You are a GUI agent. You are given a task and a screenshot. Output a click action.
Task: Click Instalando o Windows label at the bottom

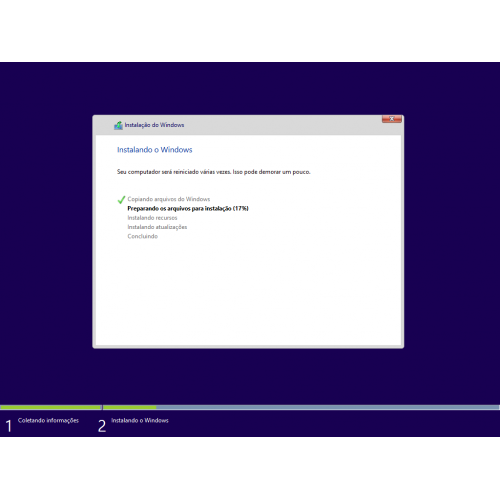pos(140,420)
